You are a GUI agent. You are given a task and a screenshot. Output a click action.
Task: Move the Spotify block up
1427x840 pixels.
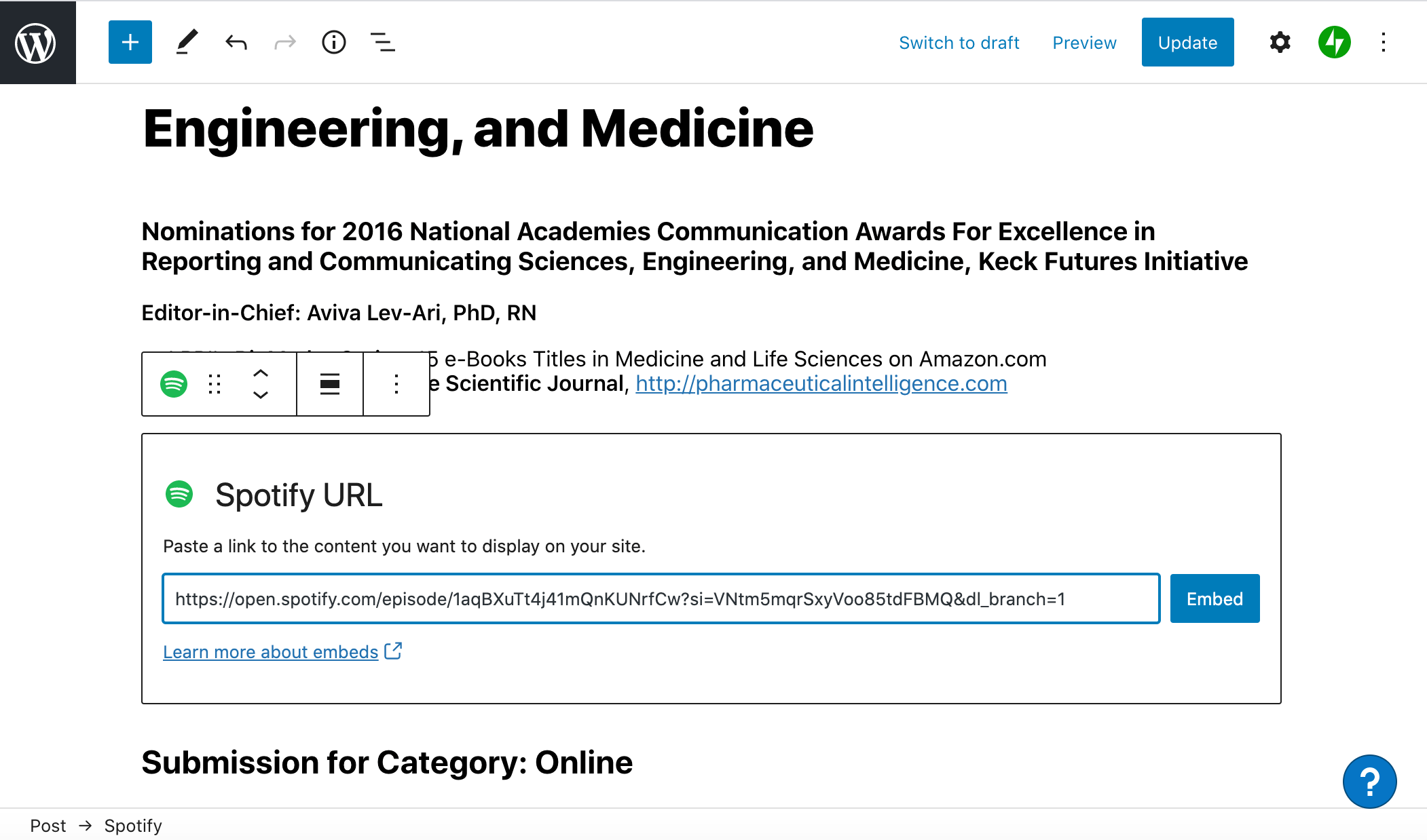tap(261, 373)
